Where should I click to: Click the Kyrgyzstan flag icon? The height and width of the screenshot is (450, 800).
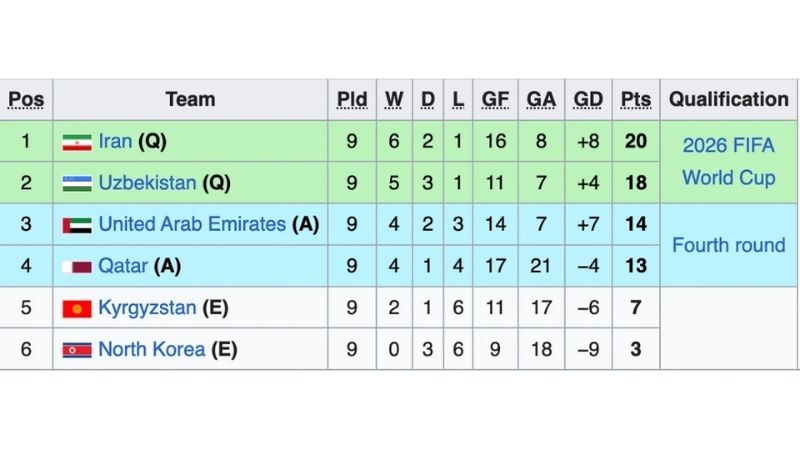[x=77, y=309]
